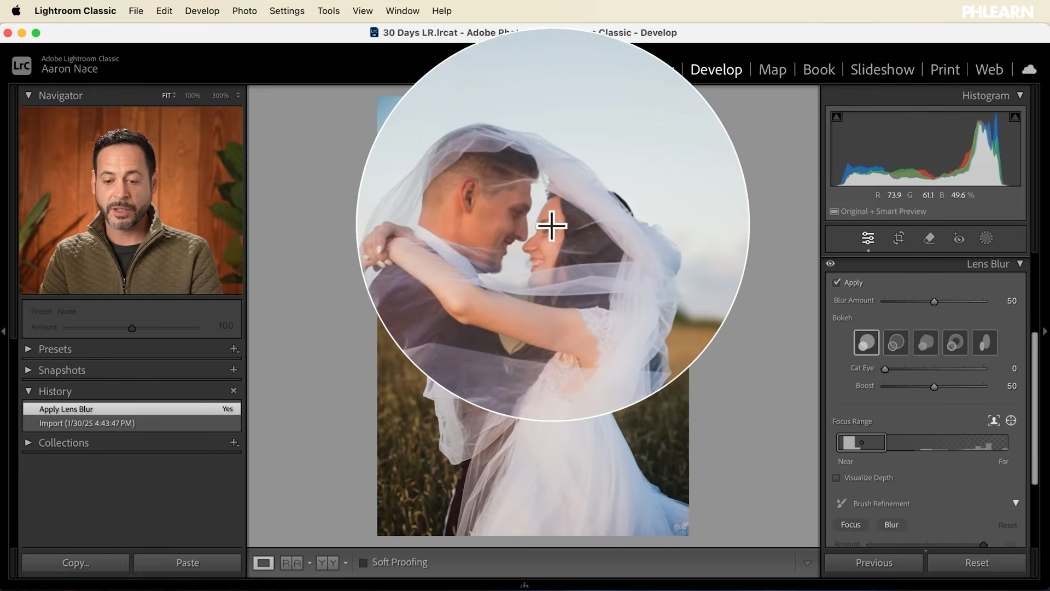
Task: Choose the first Circle bokeh shape
Action: tap(866, 343)
